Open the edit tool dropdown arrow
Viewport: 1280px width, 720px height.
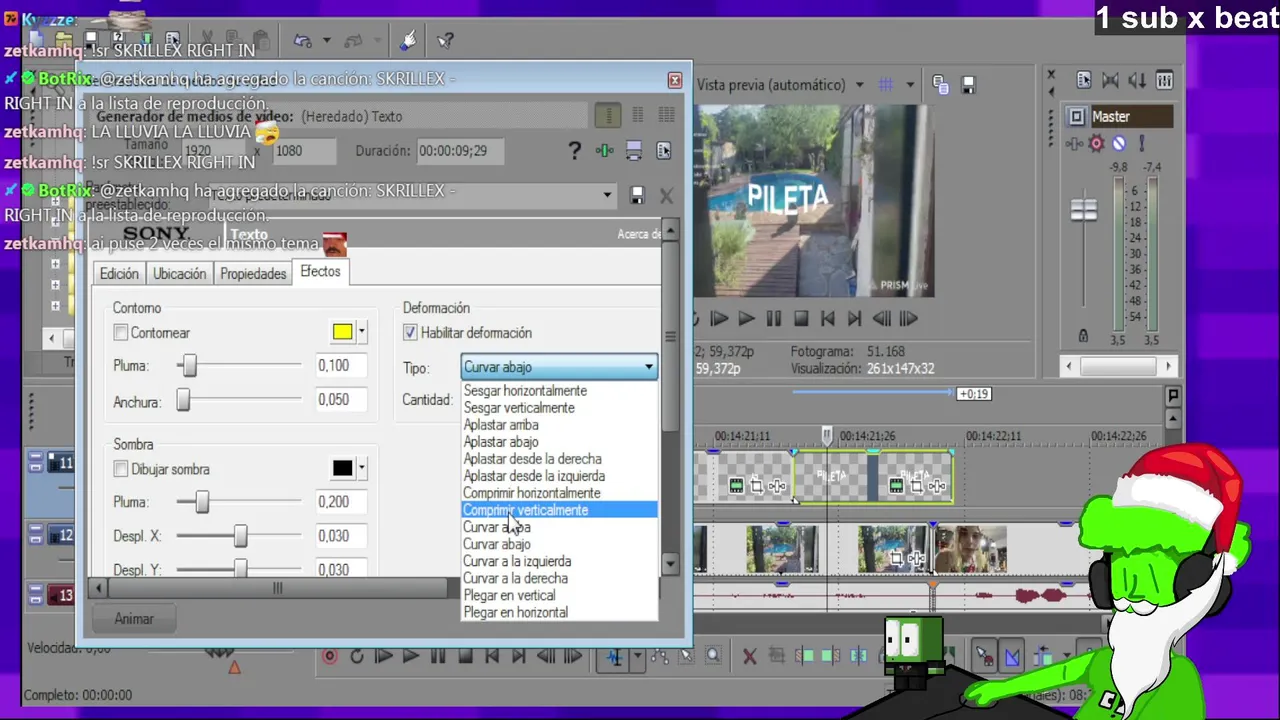636,657
